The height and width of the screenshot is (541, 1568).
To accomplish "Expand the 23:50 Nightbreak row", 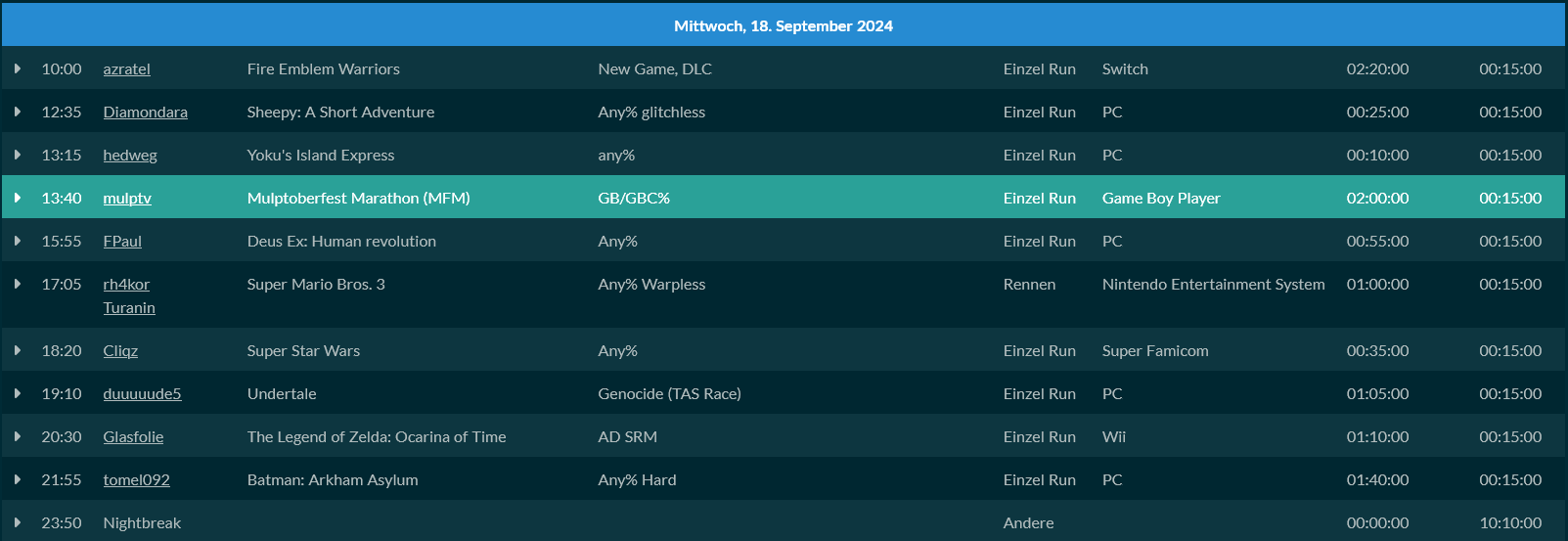I will pos(18,522).
